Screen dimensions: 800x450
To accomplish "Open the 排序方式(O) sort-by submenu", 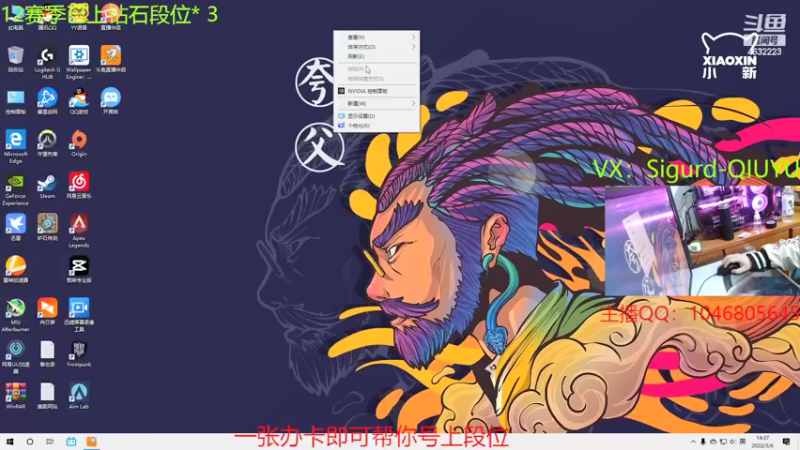I will click(x=377, y=47).
